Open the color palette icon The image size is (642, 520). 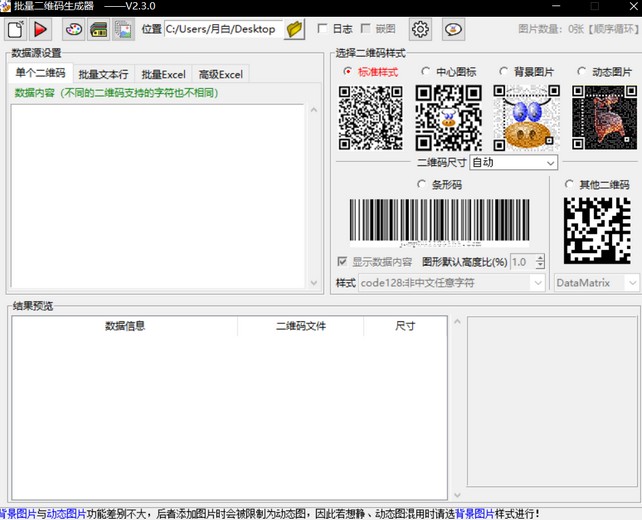tap(74, 29)
